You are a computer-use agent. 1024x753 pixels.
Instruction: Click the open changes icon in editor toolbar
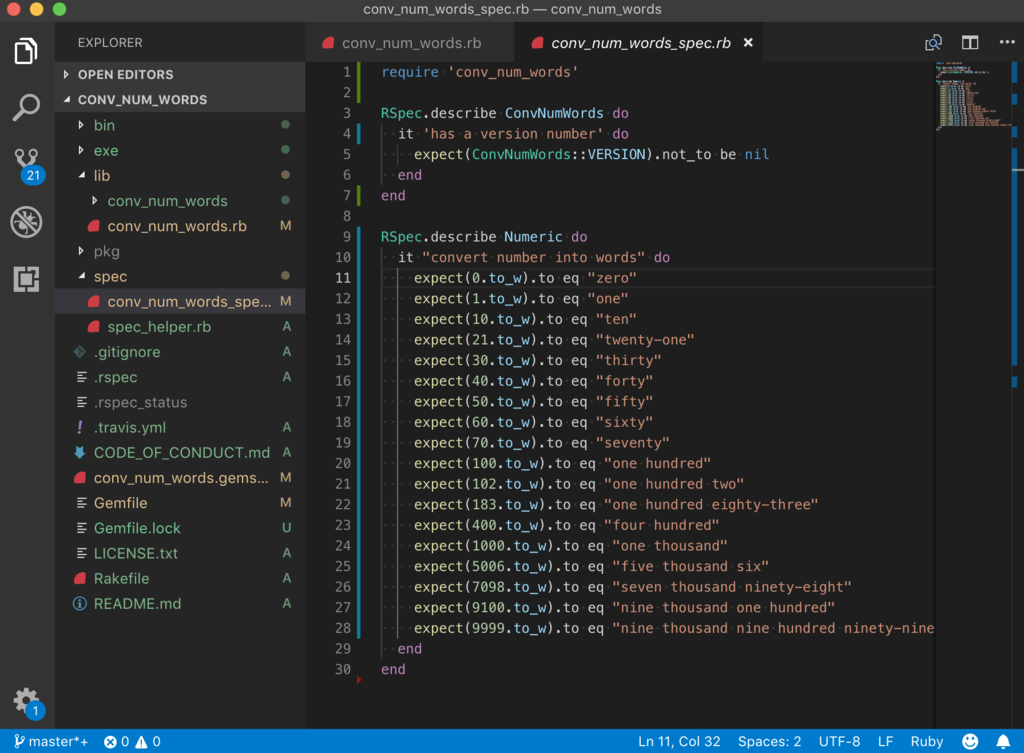[933, 43]
